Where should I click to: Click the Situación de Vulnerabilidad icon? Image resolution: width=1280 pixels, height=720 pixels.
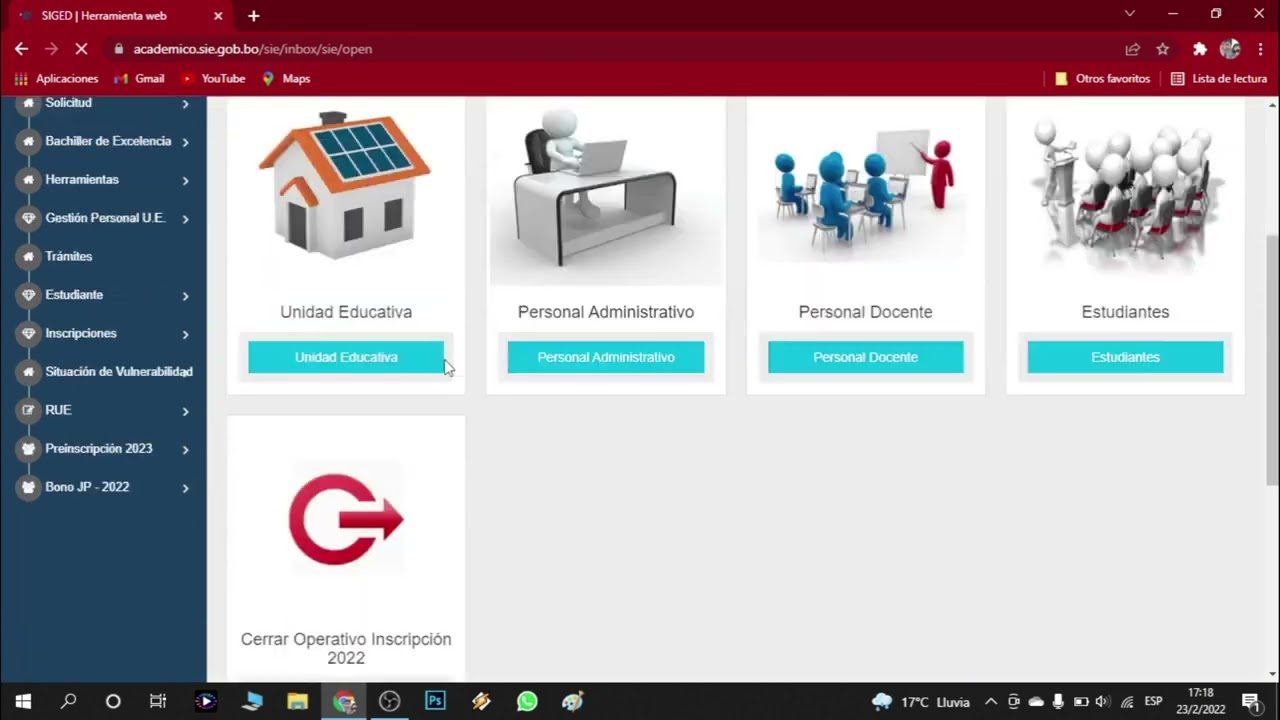(x=29, y=372)
